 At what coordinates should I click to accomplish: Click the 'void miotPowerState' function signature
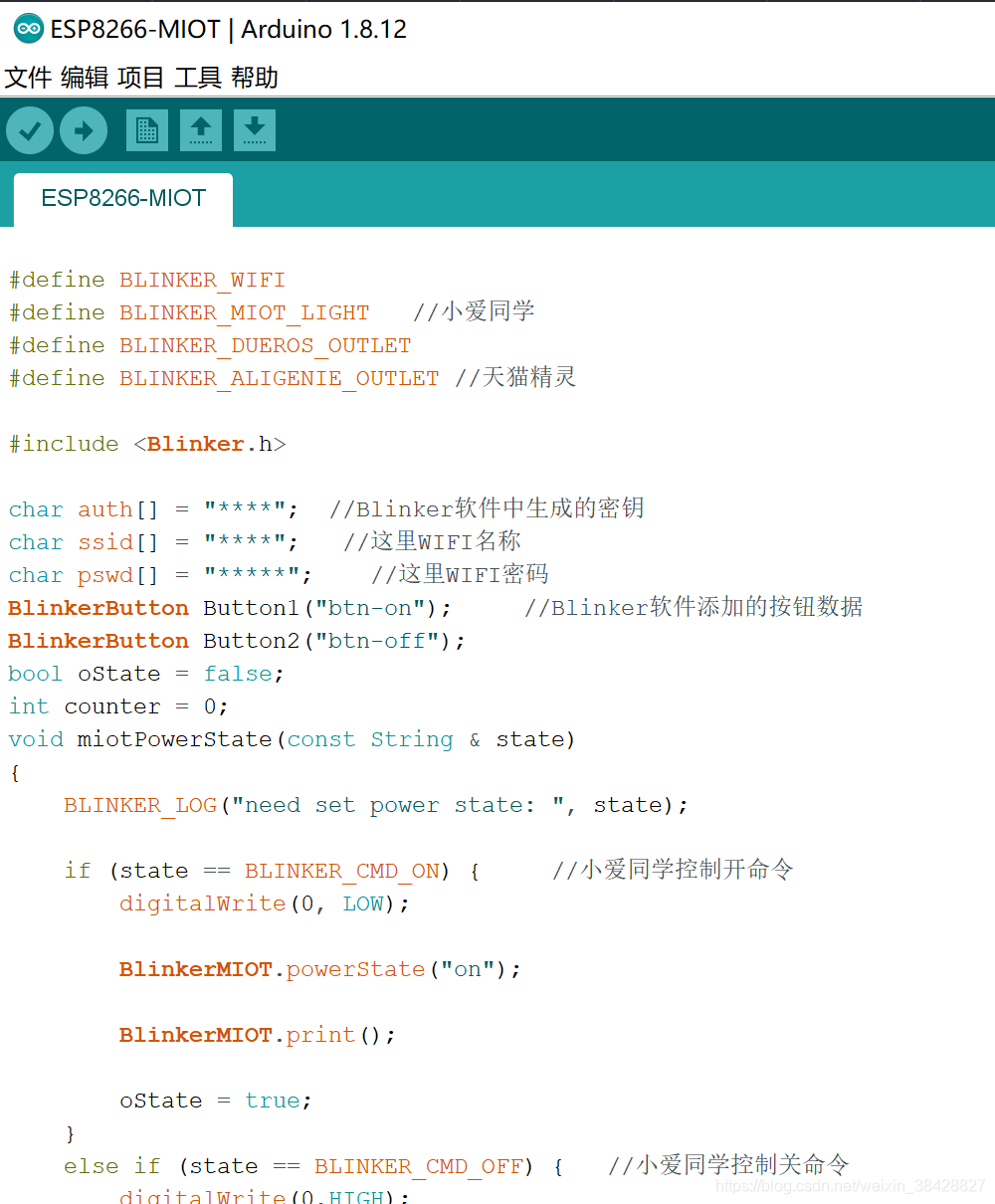pos(293,739)
